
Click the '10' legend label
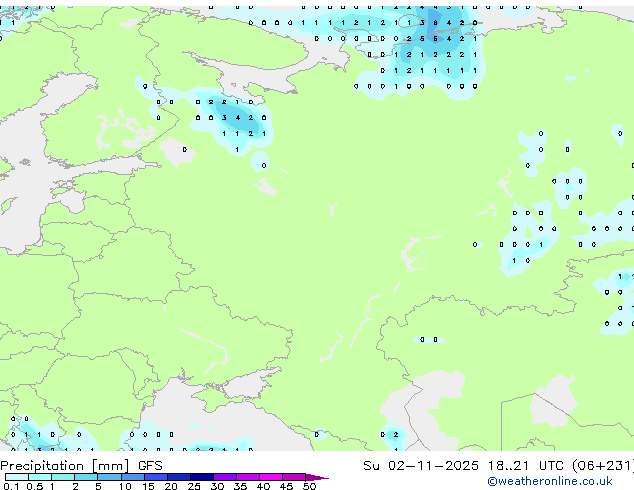[125, 486]
